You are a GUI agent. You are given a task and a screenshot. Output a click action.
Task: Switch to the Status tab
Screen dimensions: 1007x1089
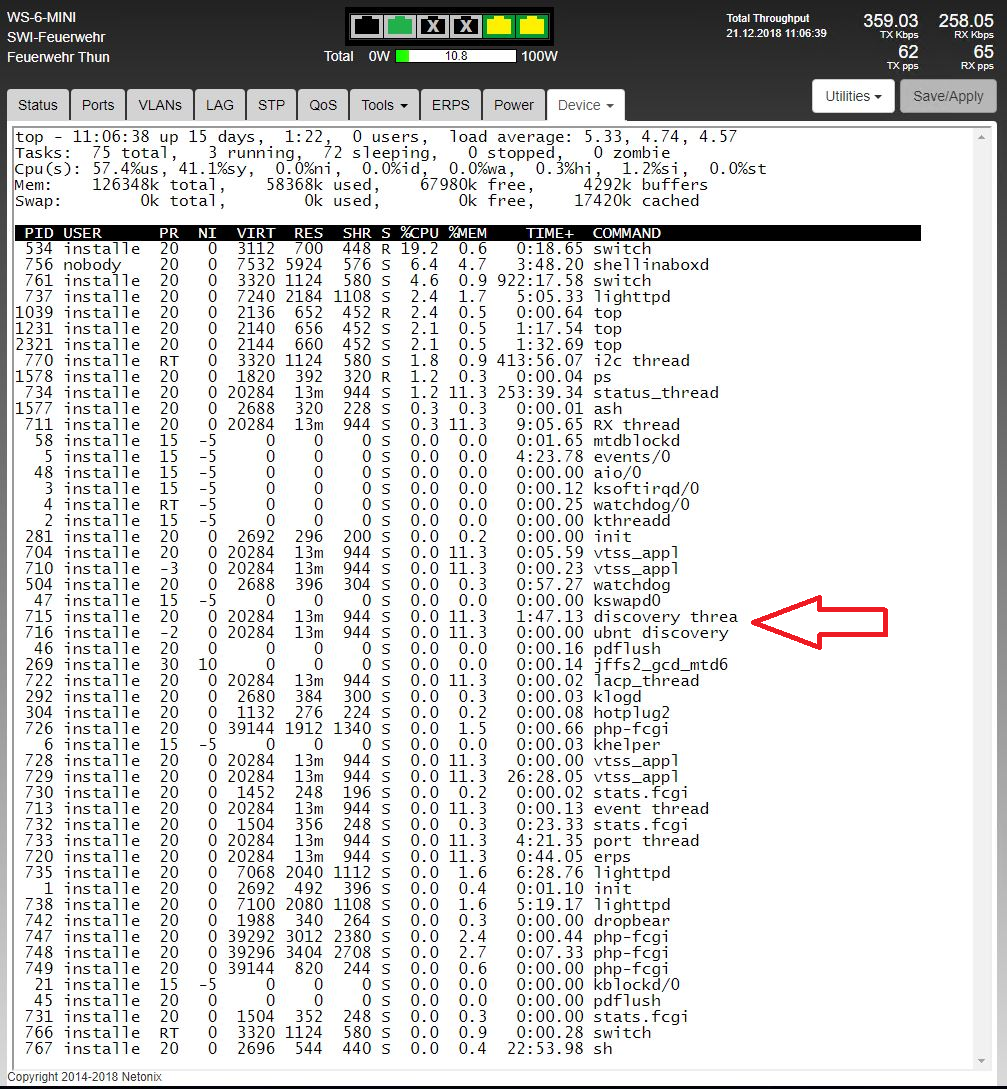[38, 105]
